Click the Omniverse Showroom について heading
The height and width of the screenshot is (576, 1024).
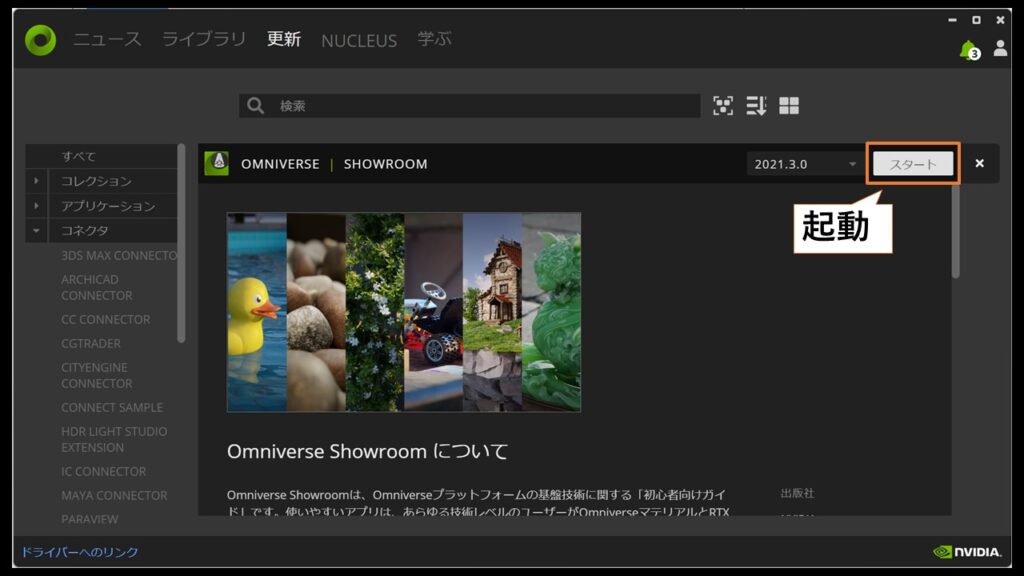[x=367, y=451]
